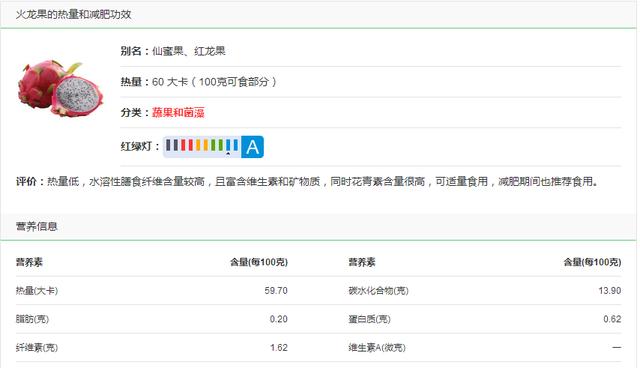Click the 纤维素(克) row label
640x368 pixels.
point(37,348)
